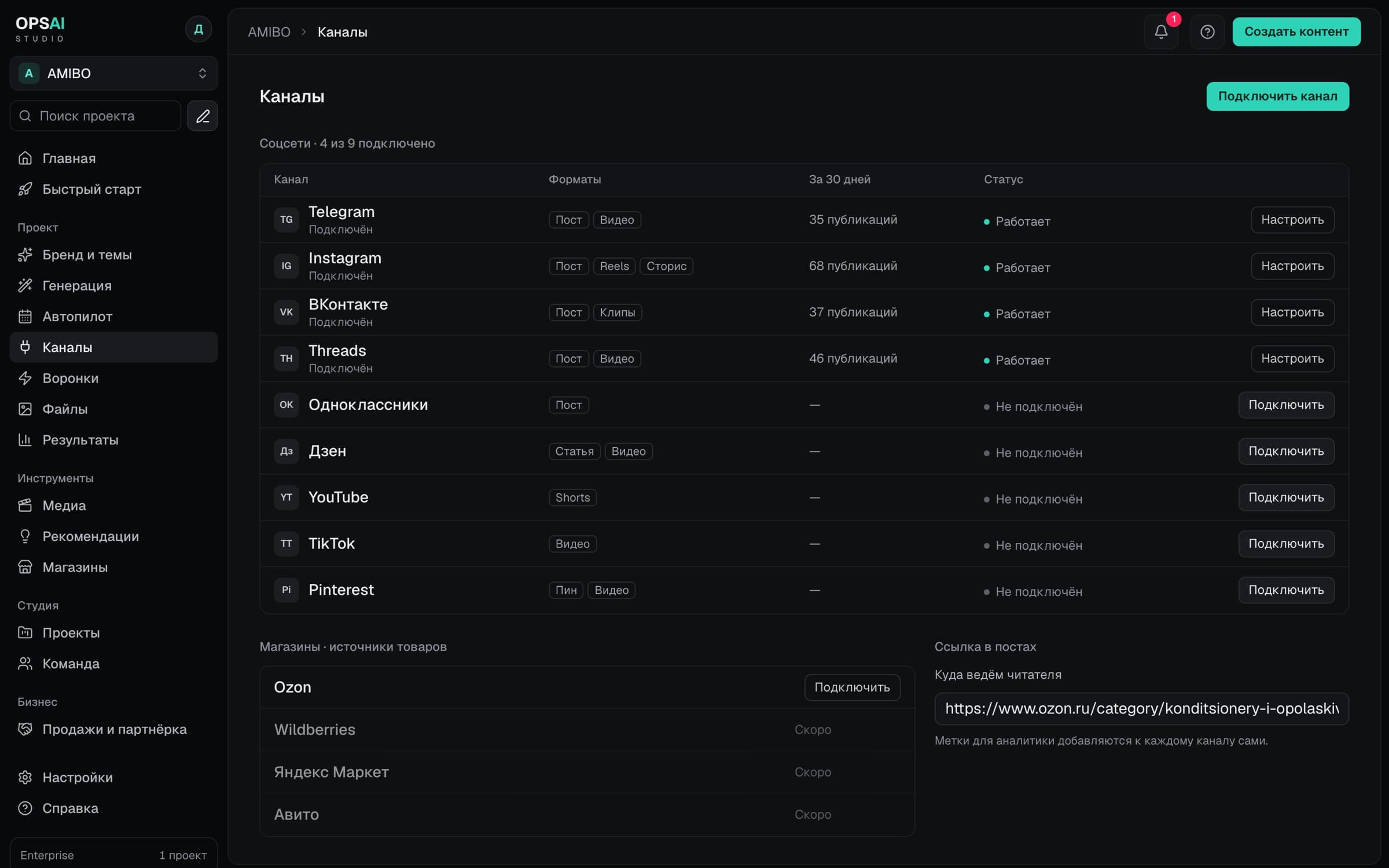Open Автопилот section

click(113, 317)
